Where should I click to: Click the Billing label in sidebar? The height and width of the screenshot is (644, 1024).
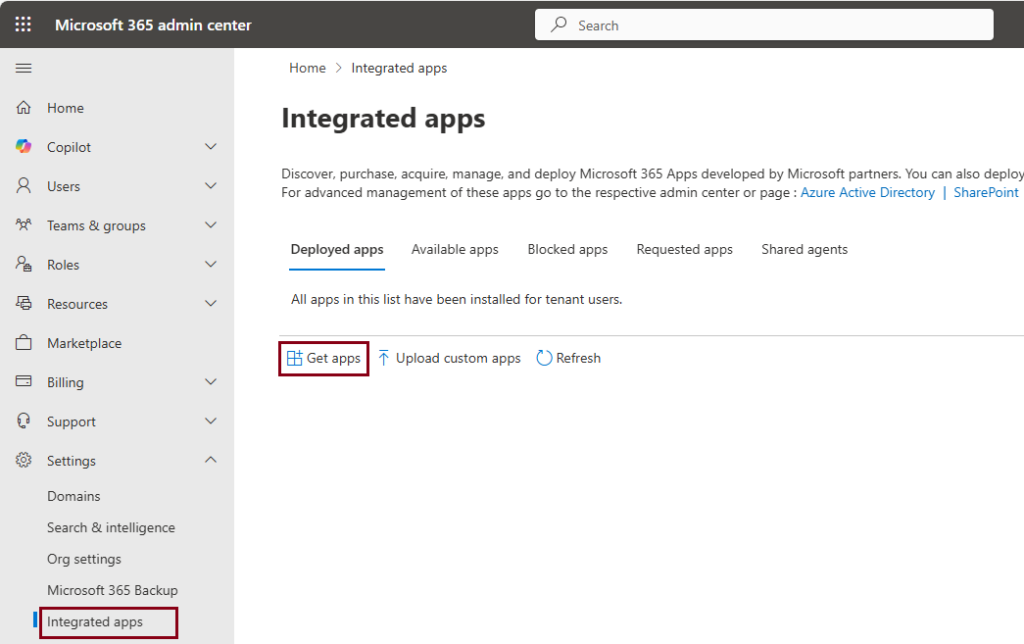[x=65, y=382]
